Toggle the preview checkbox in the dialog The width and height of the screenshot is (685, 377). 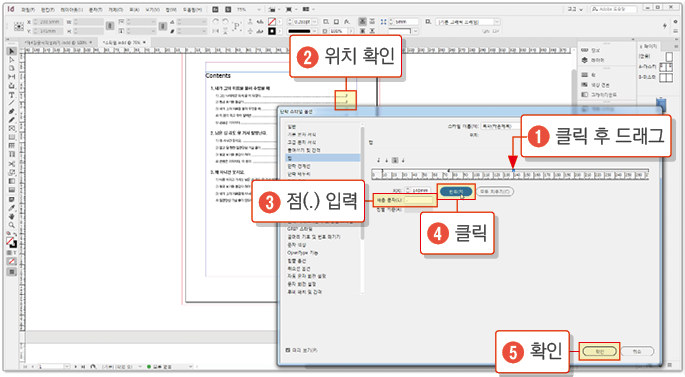coord(287,350)
